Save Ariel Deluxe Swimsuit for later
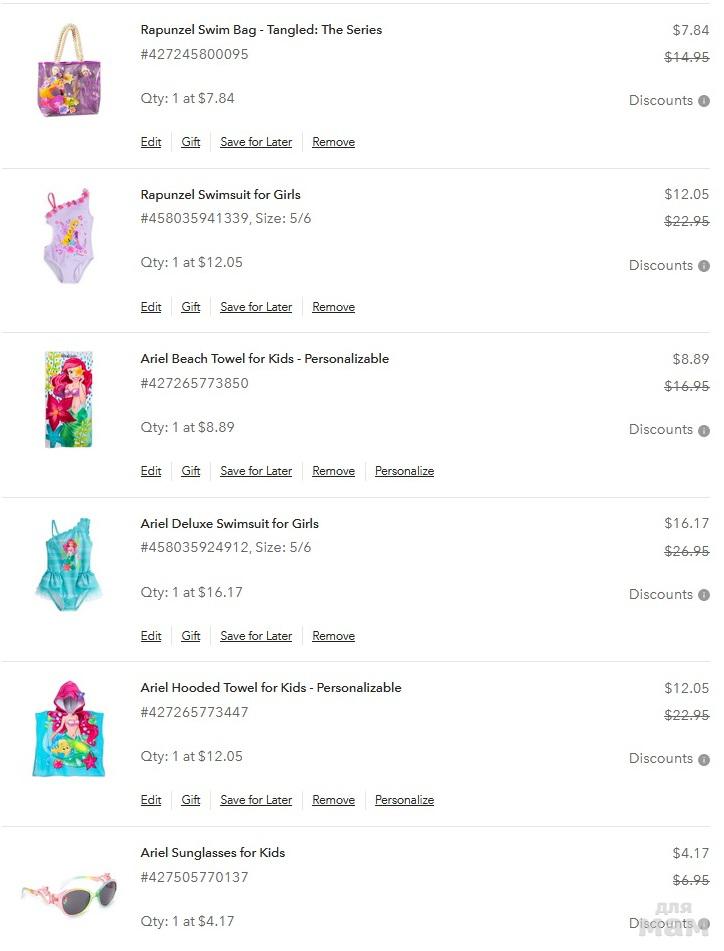 pos(256,637)
